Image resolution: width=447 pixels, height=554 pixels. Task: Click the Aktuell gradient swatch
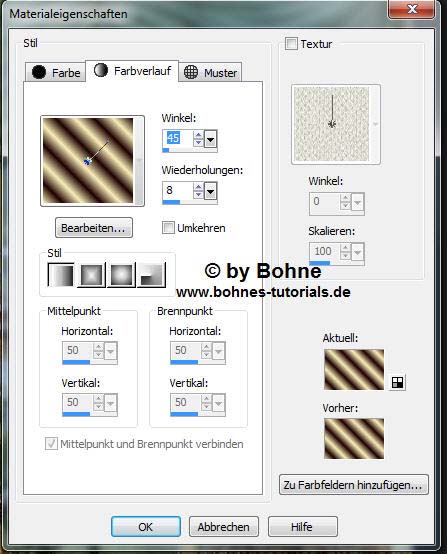[x=354, y=370]
